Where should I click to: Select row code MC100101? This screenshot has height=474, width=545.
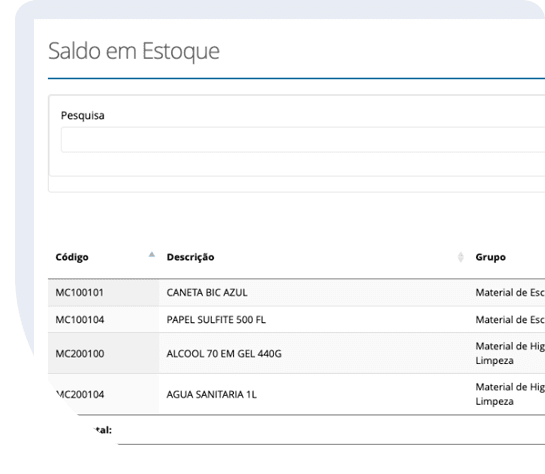(80, 293)
